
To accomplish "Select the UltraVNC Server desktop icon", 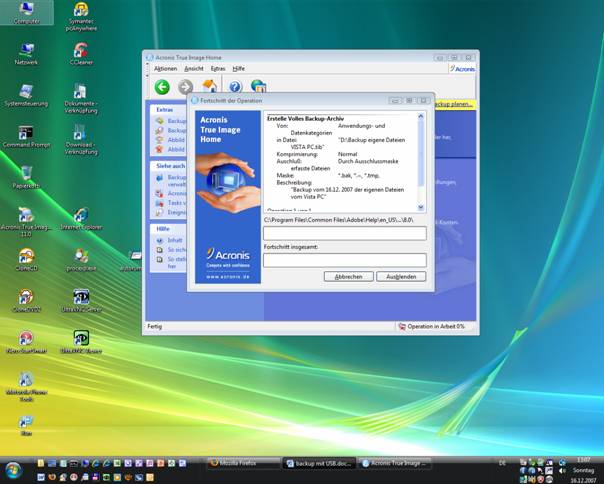I will 81,301.
